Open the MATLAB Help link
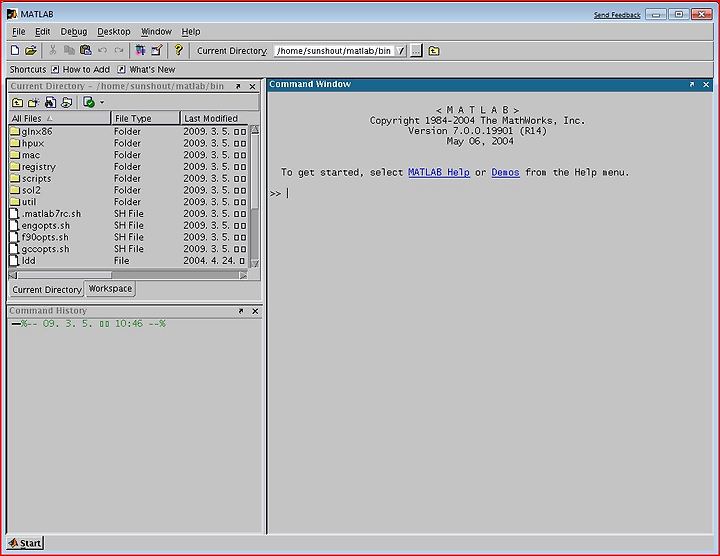The width and height of the screenshot is (720, 556). (439, 173)
